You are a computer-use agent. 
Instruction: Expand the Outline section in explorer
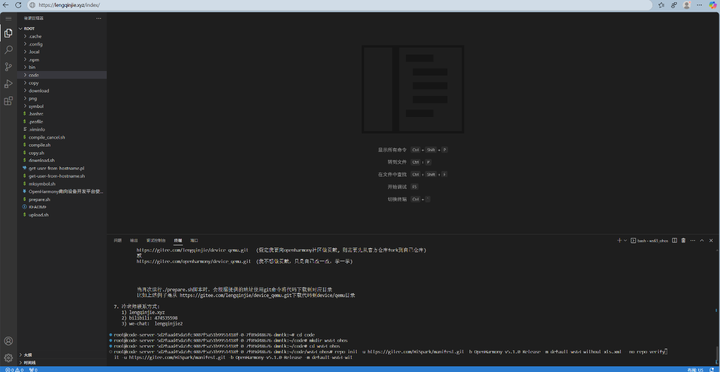[62, 355]
